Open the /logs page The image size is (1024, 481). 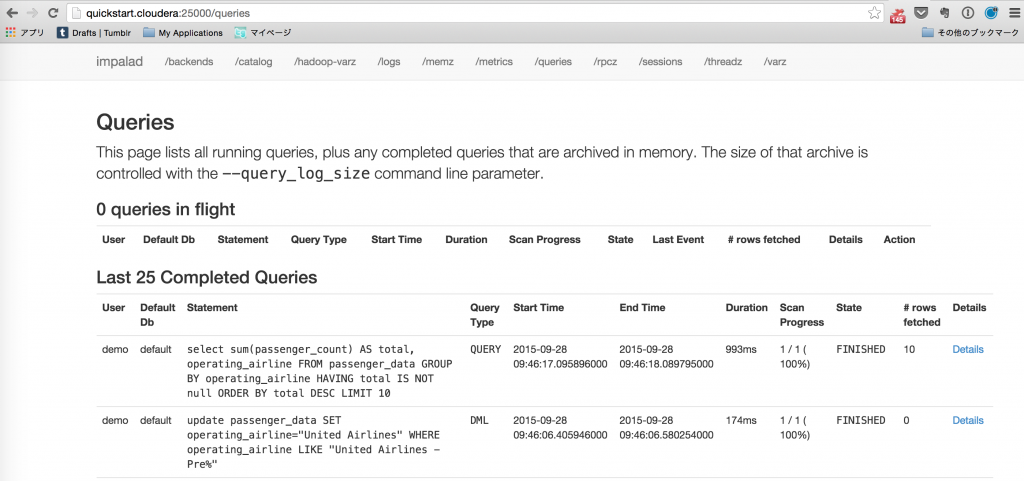[x=389, y=61]
